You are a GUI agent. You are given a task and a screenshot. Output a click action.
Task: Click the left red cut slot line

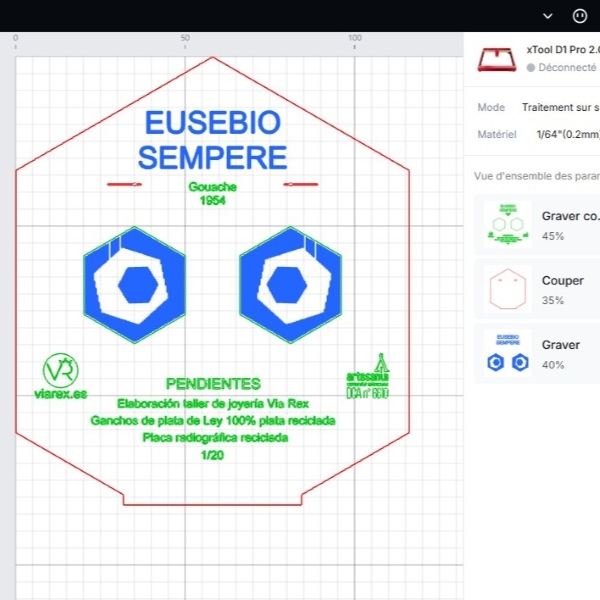click(x=124, y=184)
